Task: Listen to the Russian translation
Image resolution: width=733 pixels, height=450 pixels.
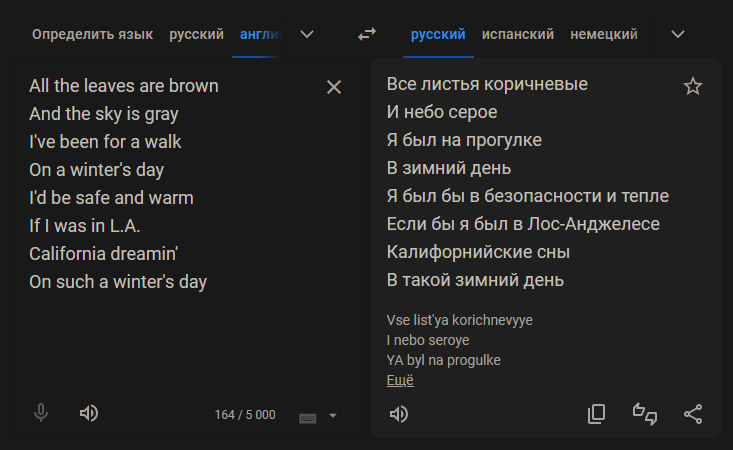Action: (x=399, y=414)
